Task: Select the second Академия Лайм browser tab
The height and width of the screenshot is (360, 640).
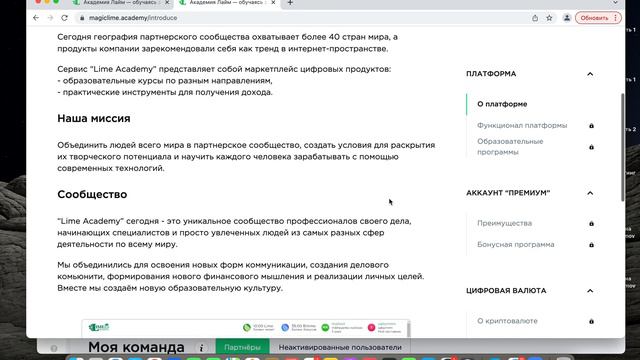Action: coord(227,3)
